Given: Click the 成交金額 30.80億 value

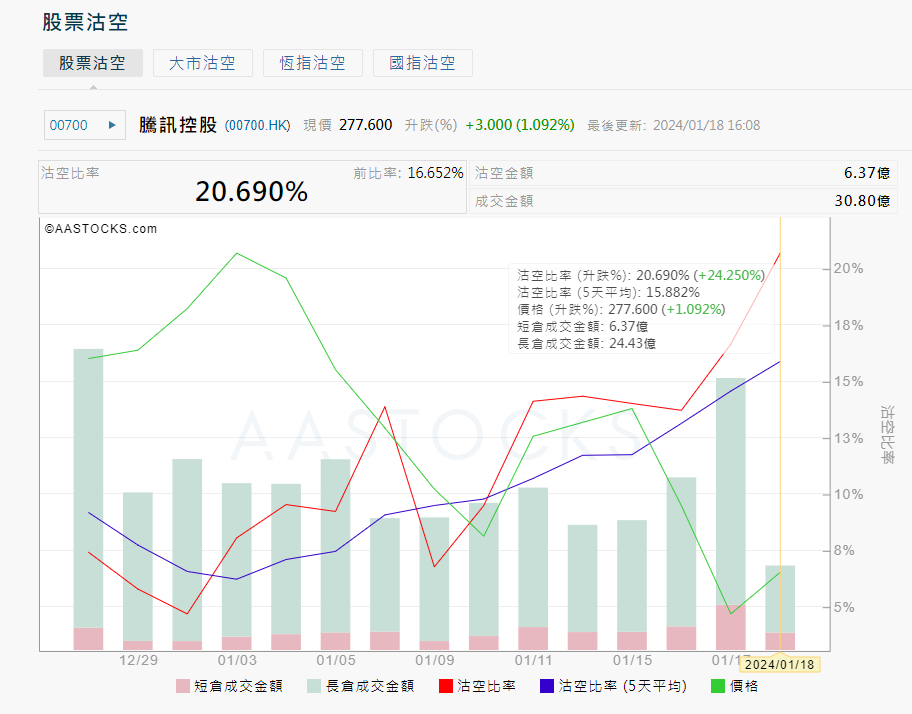Looking at the screenshot, I should [x=862, y=201].
